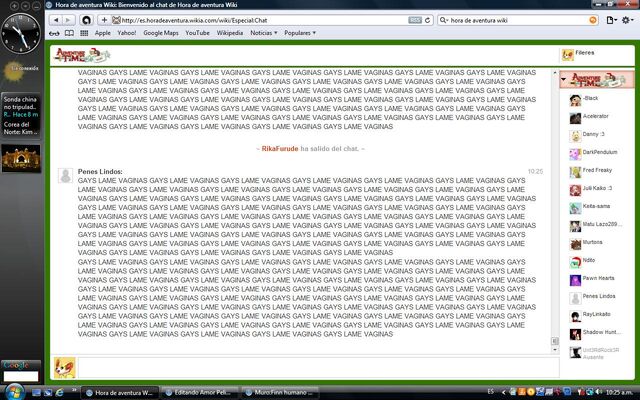Open the Windows Start orb
Screen dimensions: 640x400
(15, 392)
